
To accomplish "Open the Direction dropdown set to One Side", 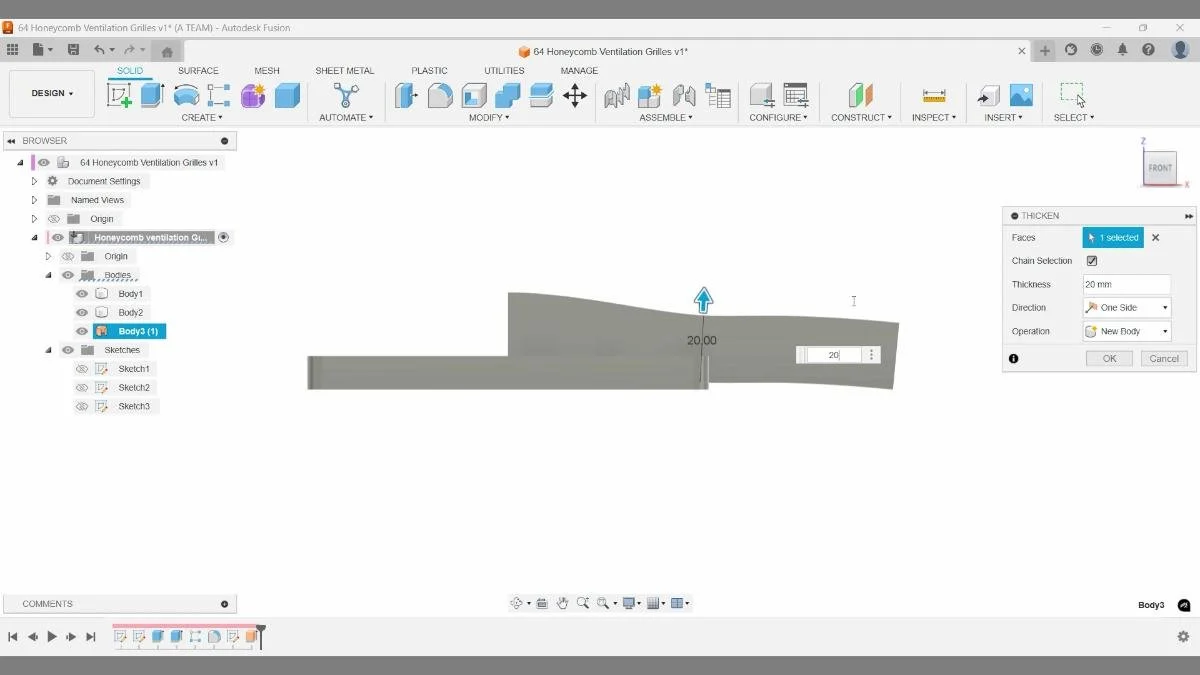I will tap(1126, 307).
